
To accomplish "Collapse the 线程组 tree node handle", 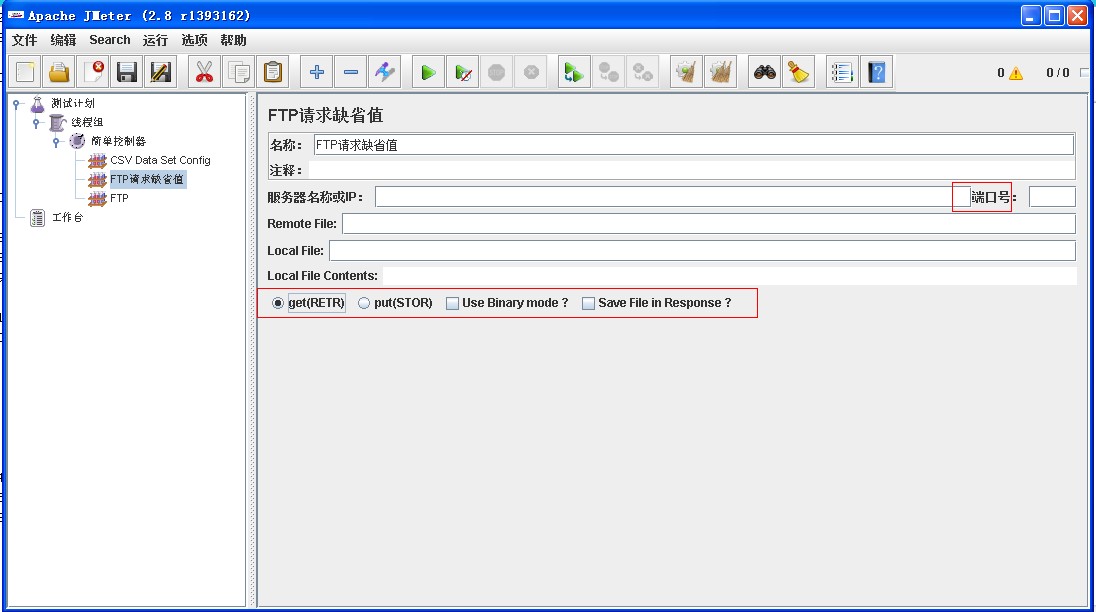I will pos(36,123).
